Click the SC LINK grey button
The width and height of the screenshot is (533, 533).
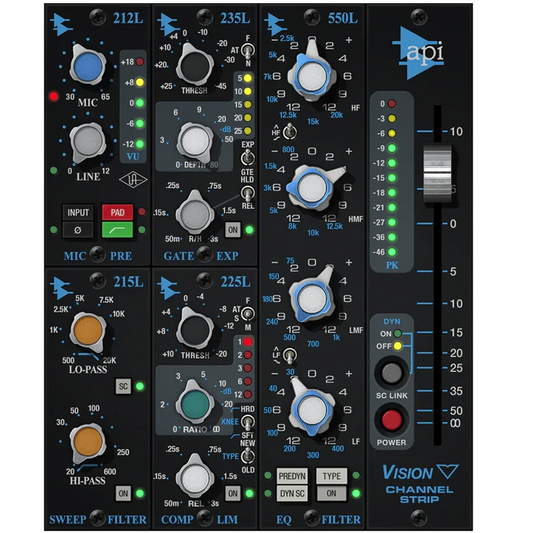tap(392, 373)
